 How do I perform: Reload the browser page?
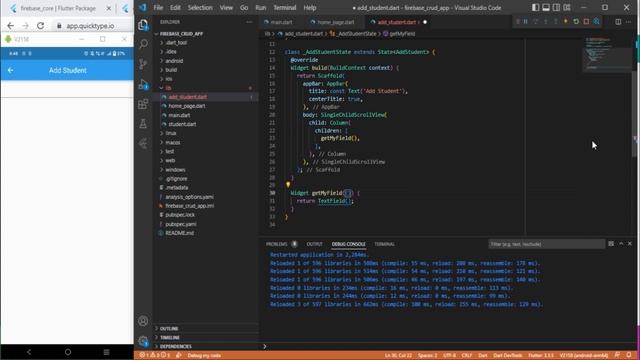click(x=40, y=26)
